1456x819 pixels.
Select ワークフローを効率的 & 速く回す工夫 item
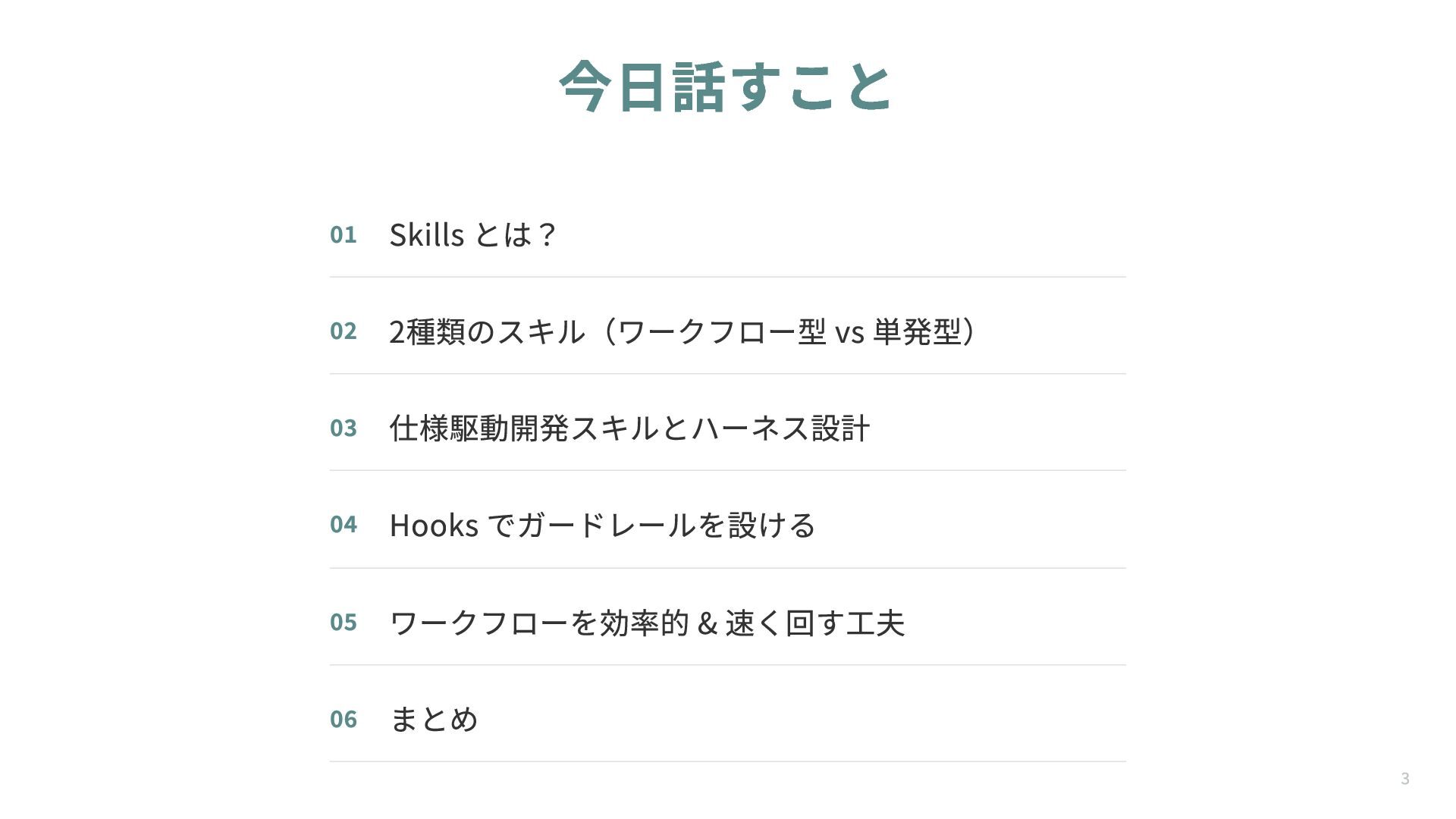pos(647,623)
